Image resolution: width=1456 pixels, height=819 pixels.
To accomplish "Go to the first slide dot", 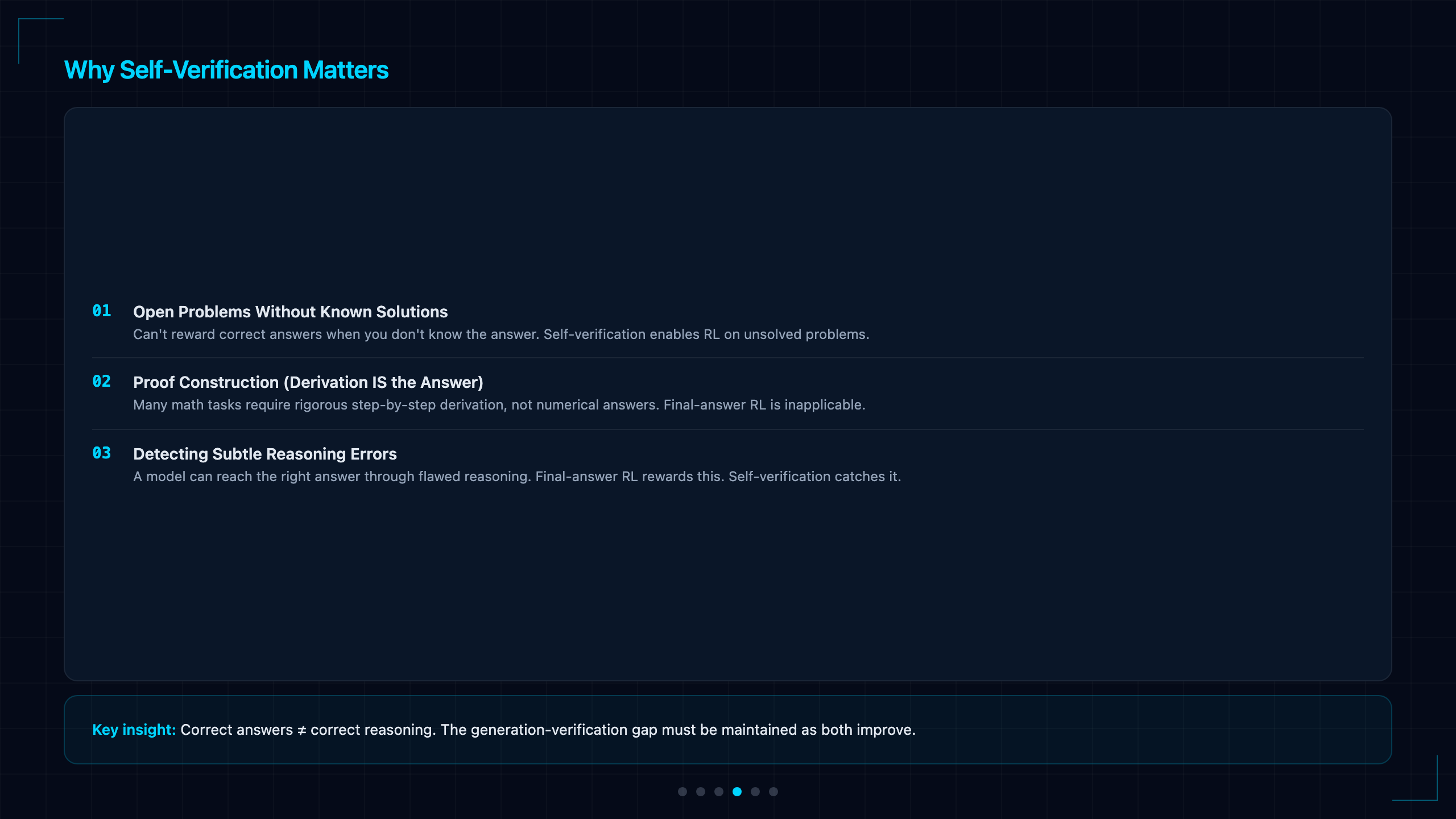I will [x=682, y=792].
